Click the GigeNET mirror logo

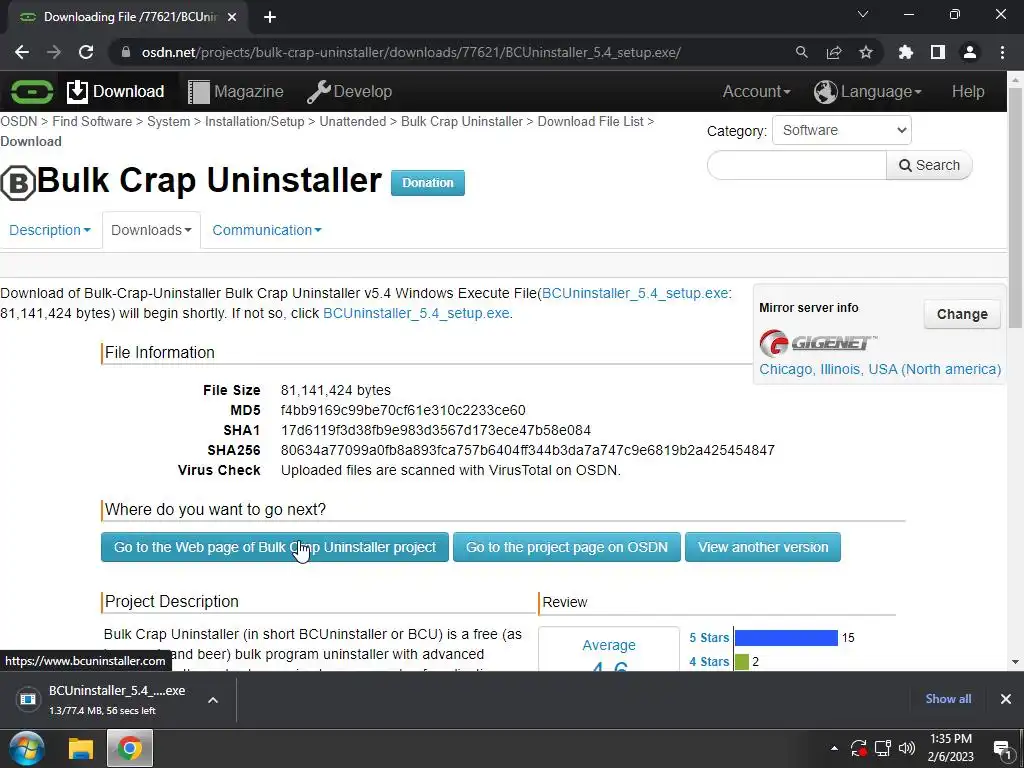pyautogui.click(x=818, y=343)
